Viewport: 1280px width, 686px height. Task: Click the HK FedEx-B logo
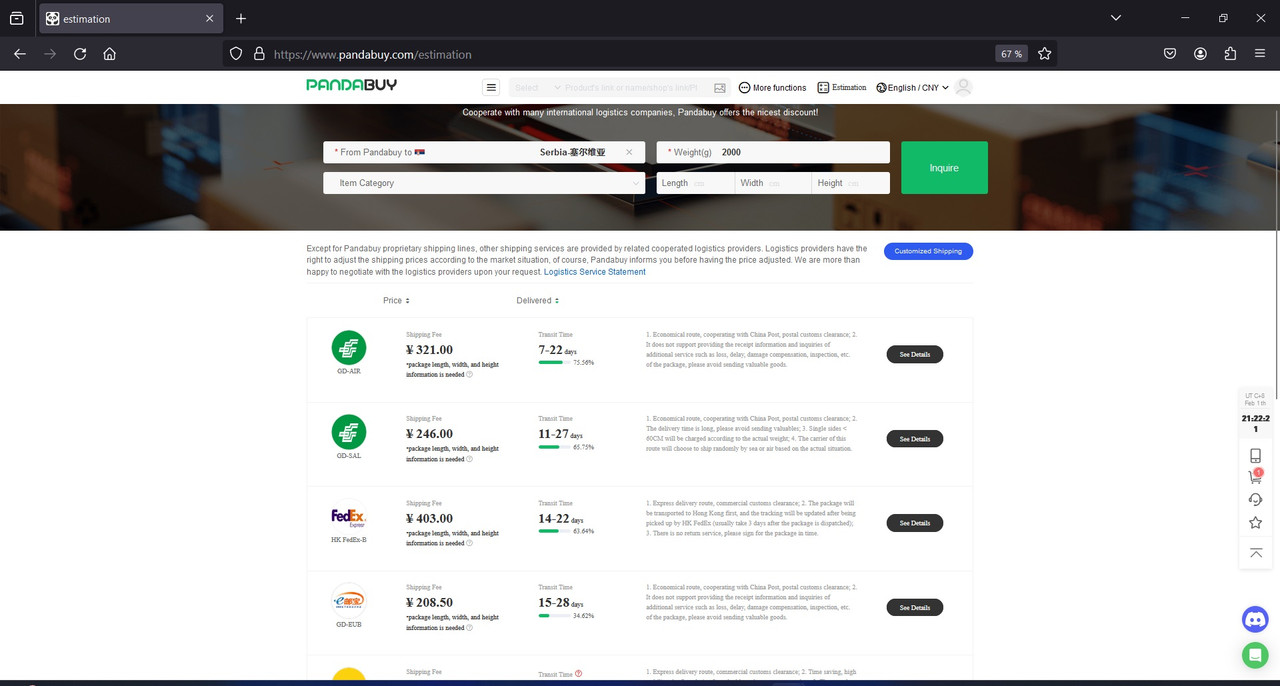pos(349,517)
